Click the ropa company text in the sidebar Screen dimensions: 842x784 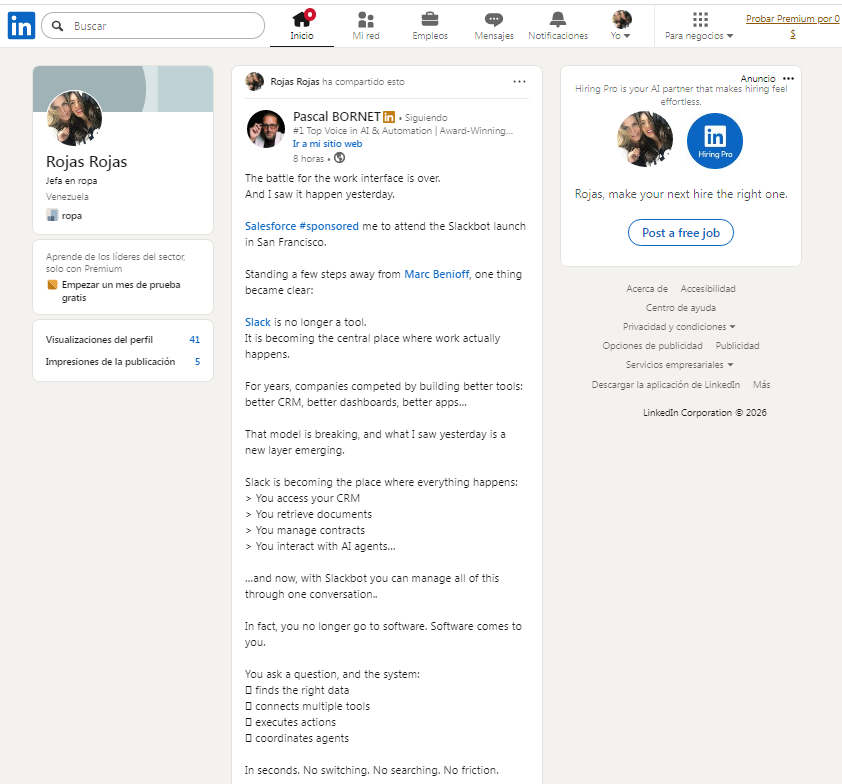pyautogui.click(x=71, y=215)
